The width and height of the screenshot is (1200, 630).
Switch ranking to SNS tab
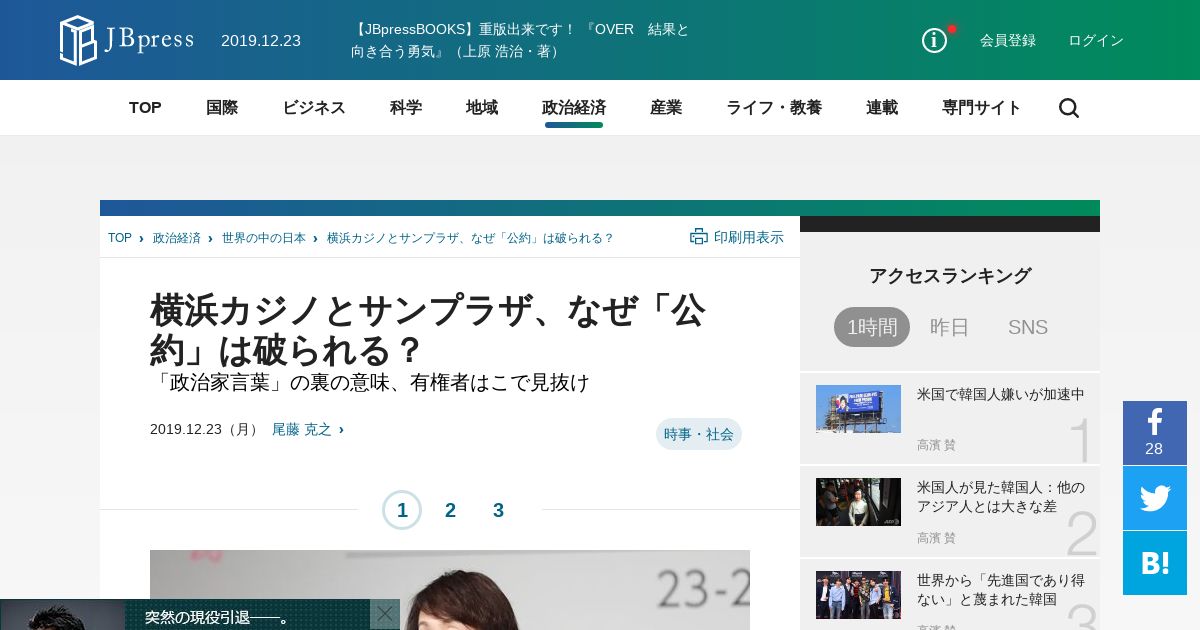click(1028, 327)
